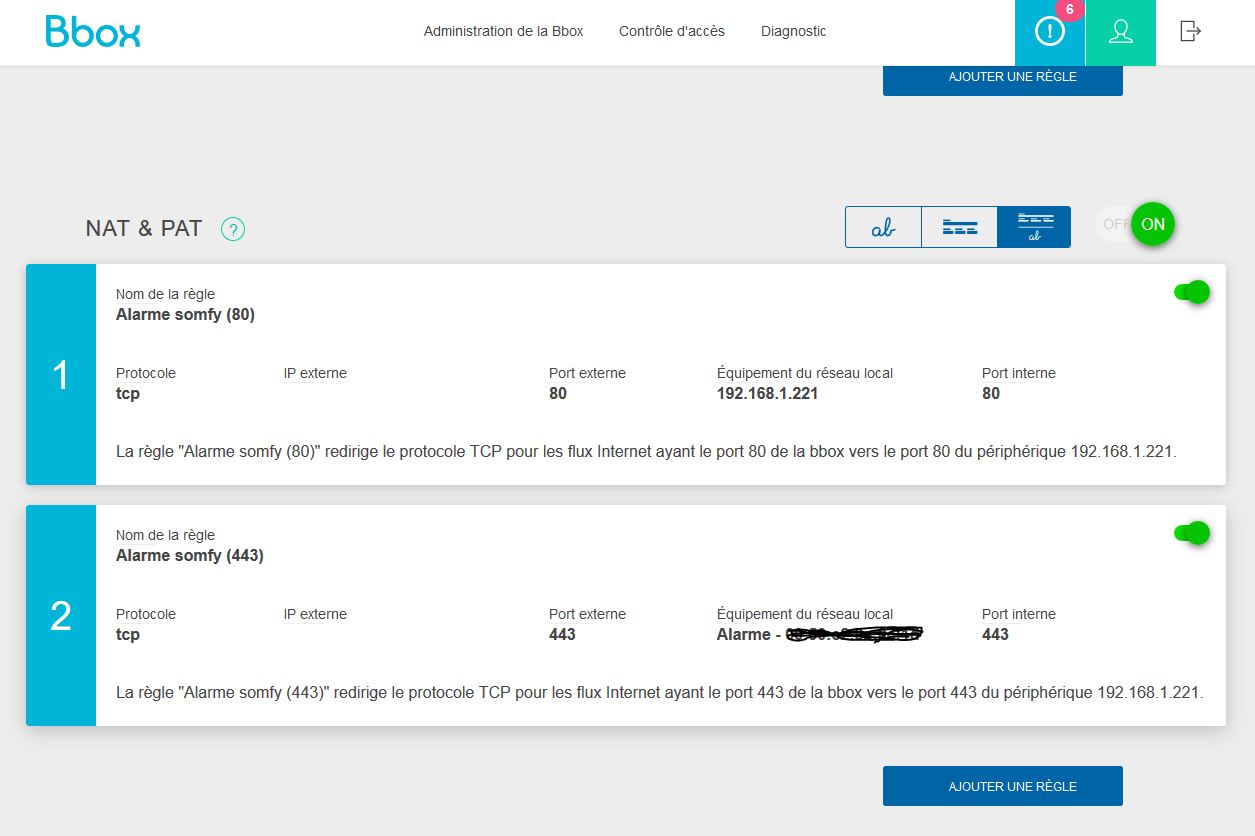
Task: Disable the Alarme somfy (80) rule toggle
Action: point(1192,292)
